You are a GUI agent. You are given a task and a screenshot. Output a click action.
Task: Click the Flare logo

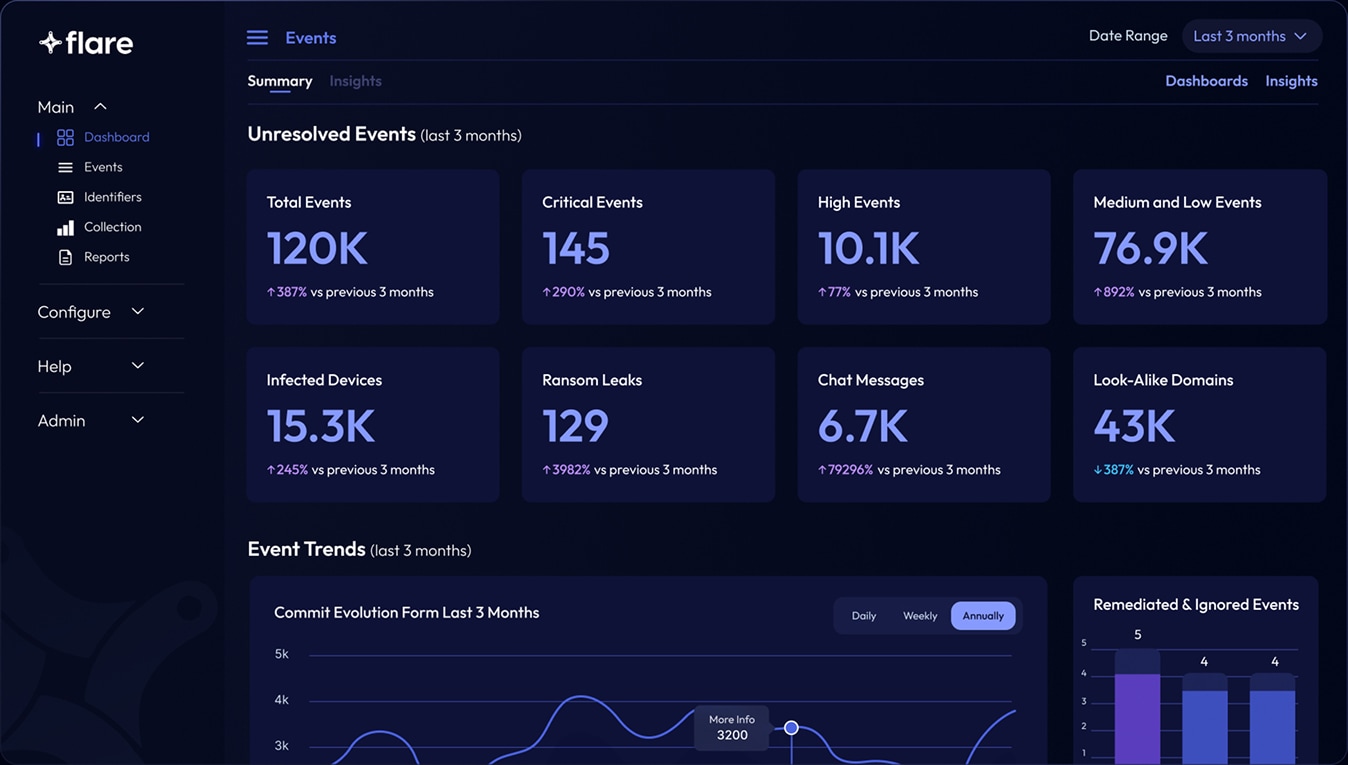coord(86,43)
